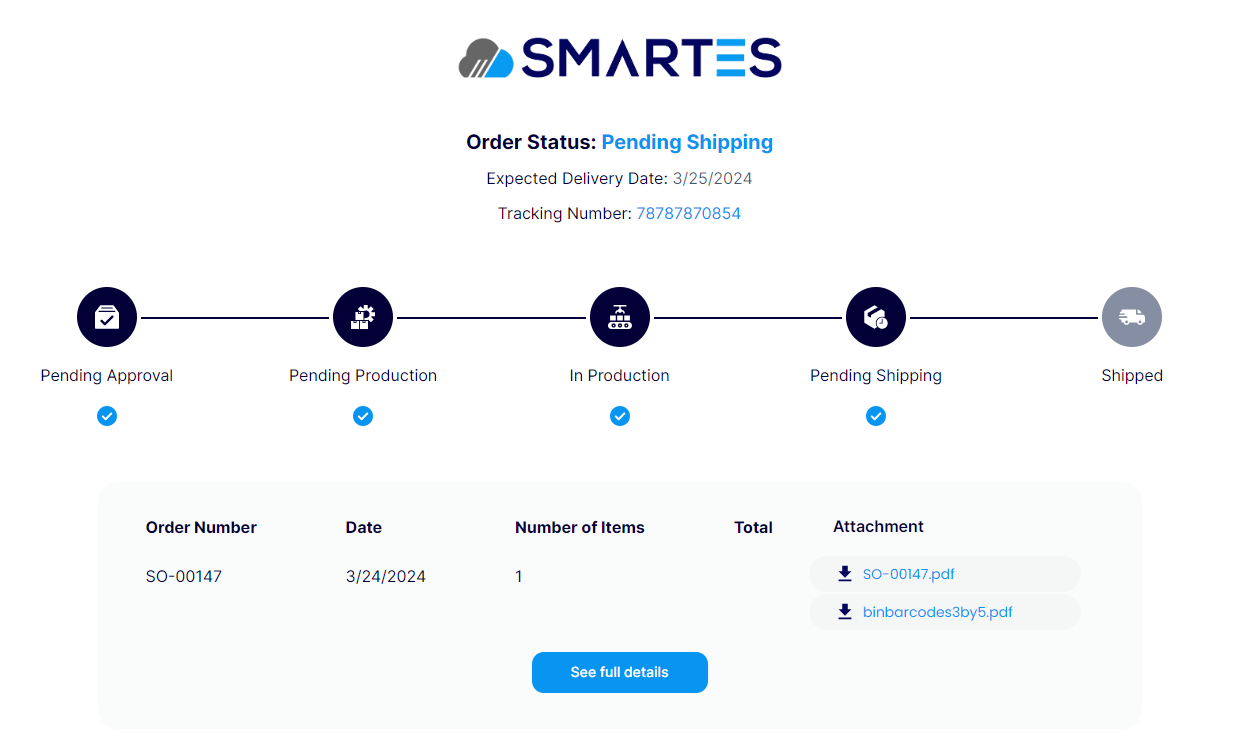Click the download icon beside SO-00147.pdf
Image resolution: width=1257 pixels, height=738 pixels.
tap(845, 574)
